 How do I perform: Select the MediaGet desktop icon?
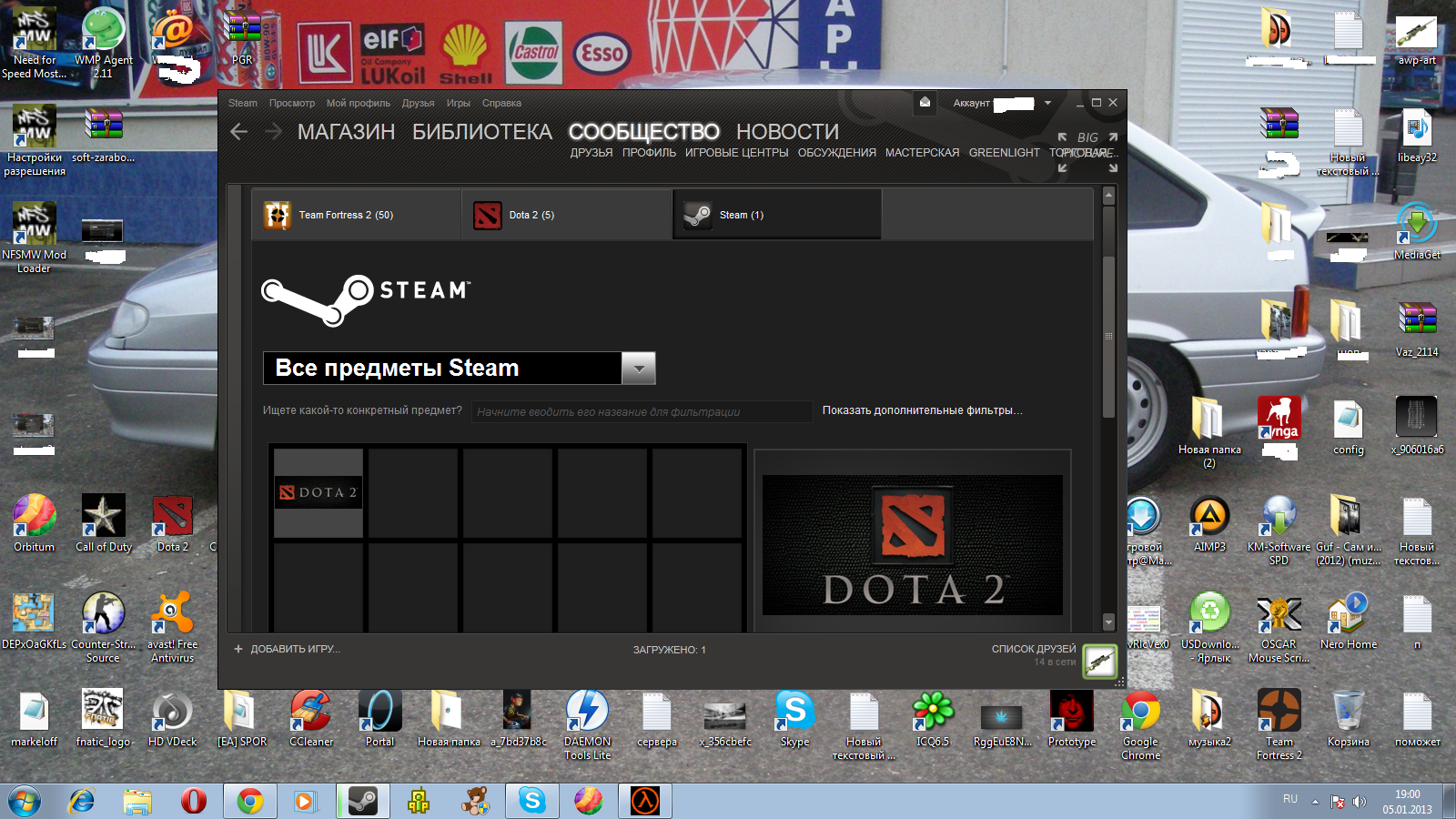click(1417, 232)
